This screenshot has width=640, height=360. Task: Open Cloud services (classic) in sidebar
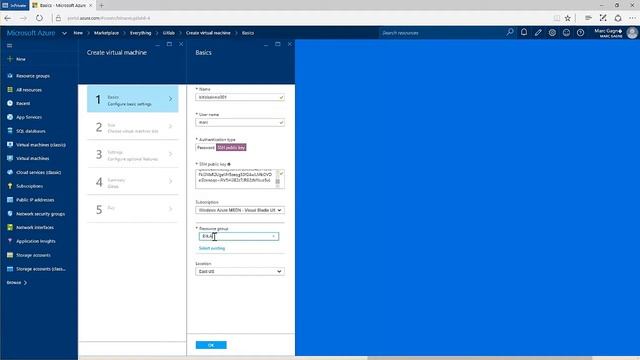point(38,172)
